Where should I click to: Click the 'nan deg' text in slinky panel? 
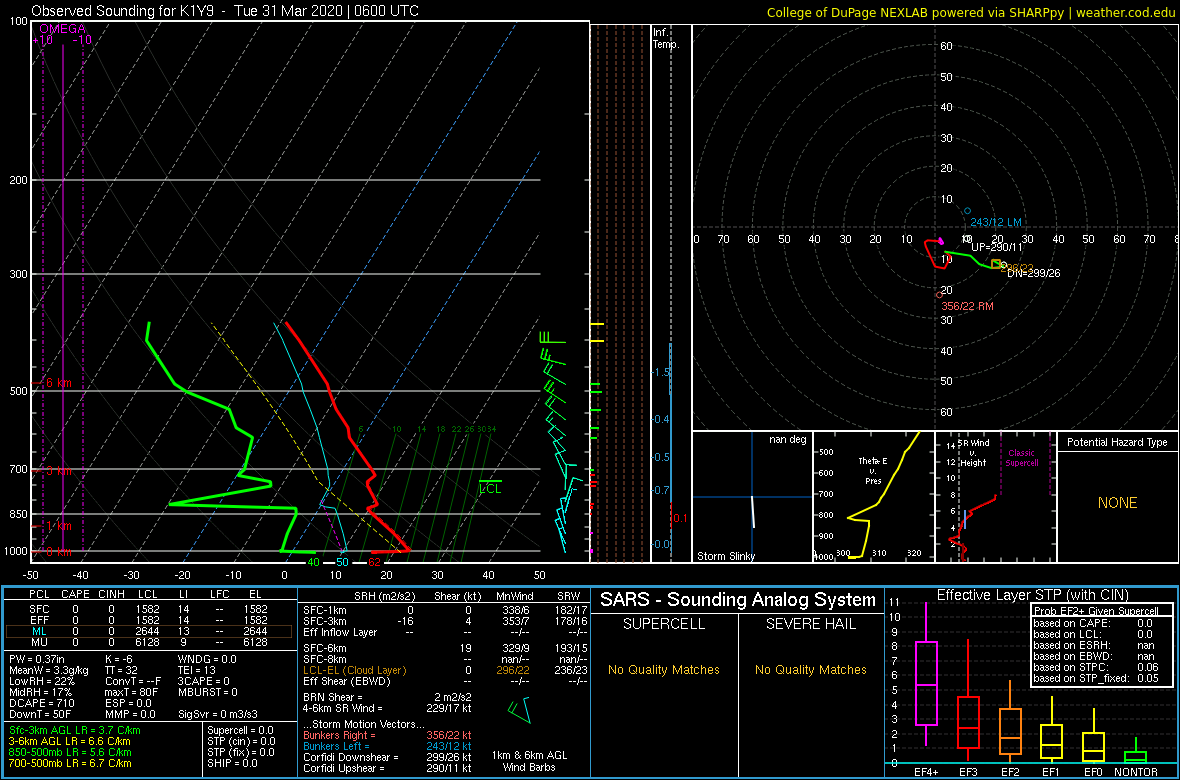click(x=787, y=440)
